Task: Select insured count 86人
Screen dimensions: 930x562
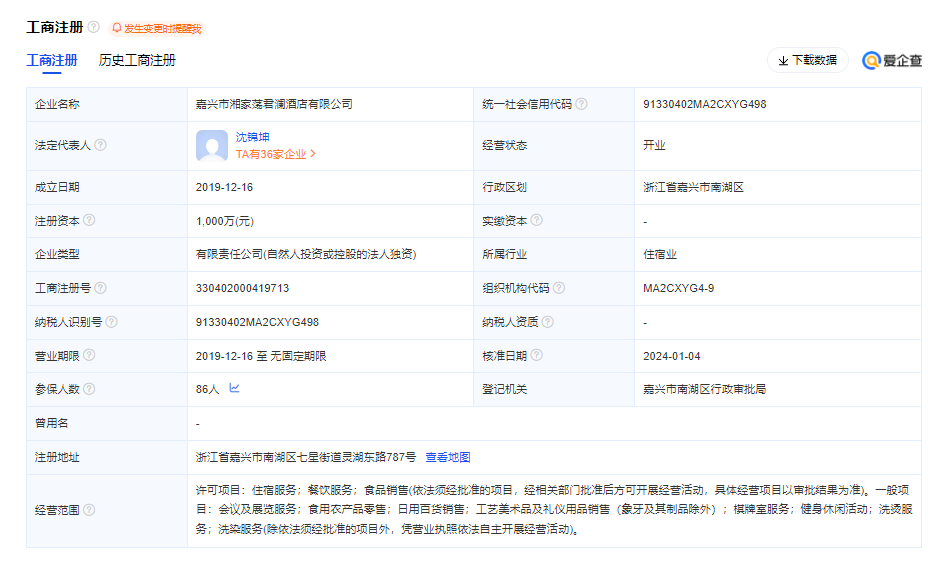Action: point(208,389)
